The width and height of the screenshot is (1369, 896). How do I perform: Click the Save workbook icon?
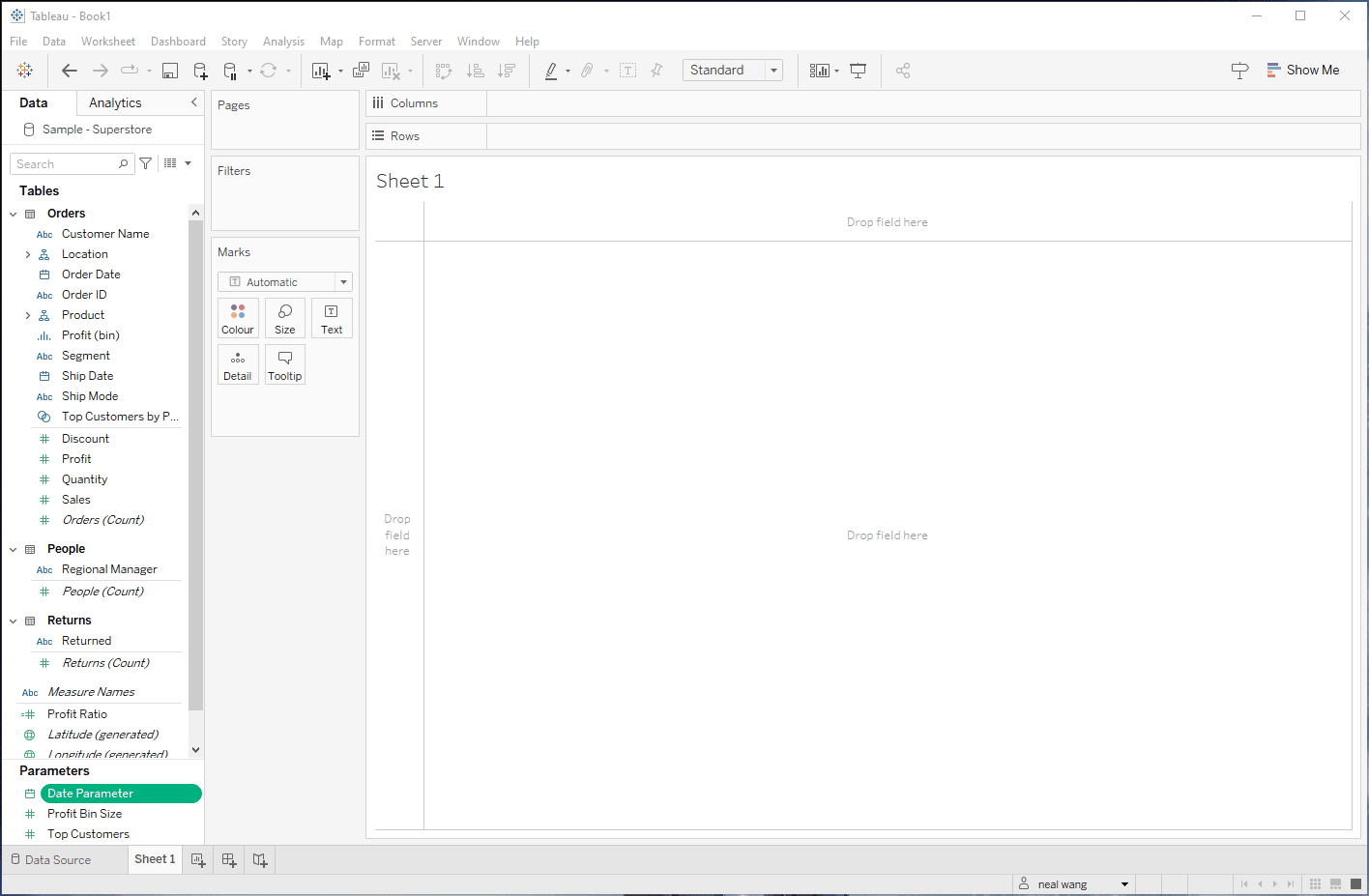point(170,71)
